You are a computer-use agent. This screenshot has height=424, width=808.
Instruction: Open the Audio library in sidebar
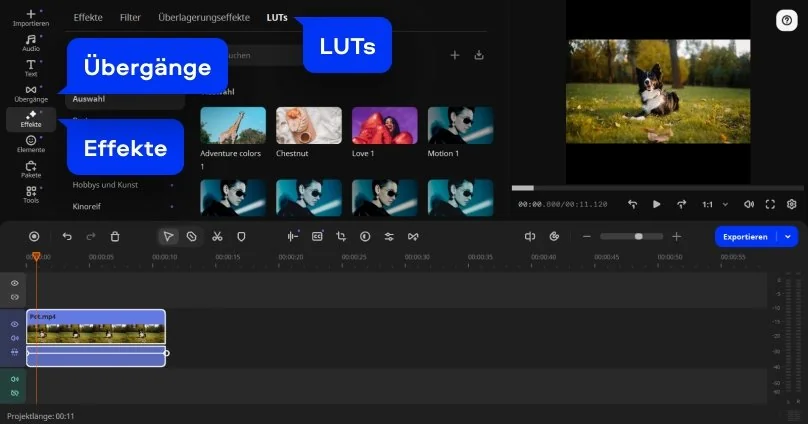tap(31, 43)
